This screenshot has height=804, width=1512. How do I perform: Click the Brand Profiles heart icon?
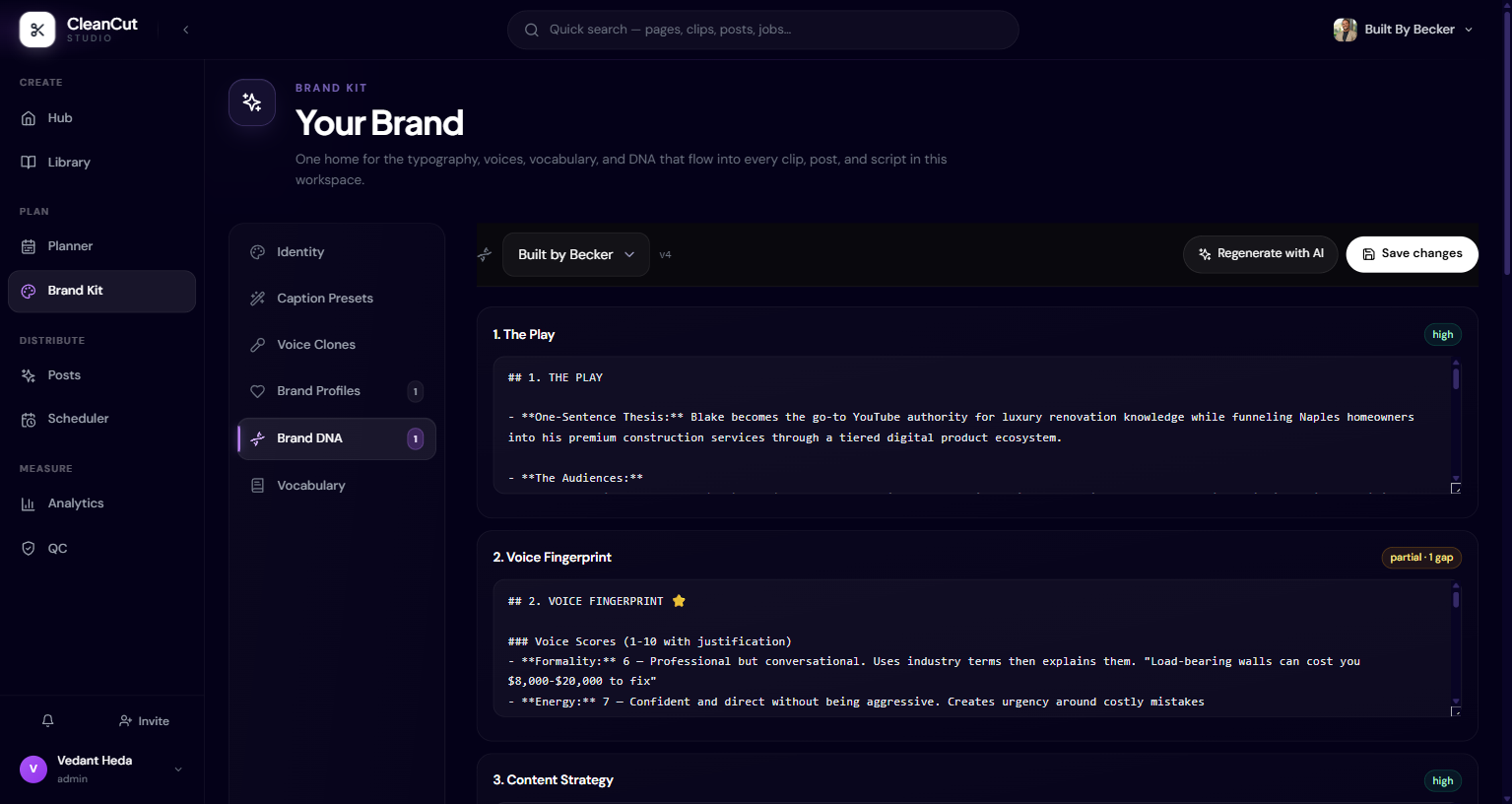[258, 391]
